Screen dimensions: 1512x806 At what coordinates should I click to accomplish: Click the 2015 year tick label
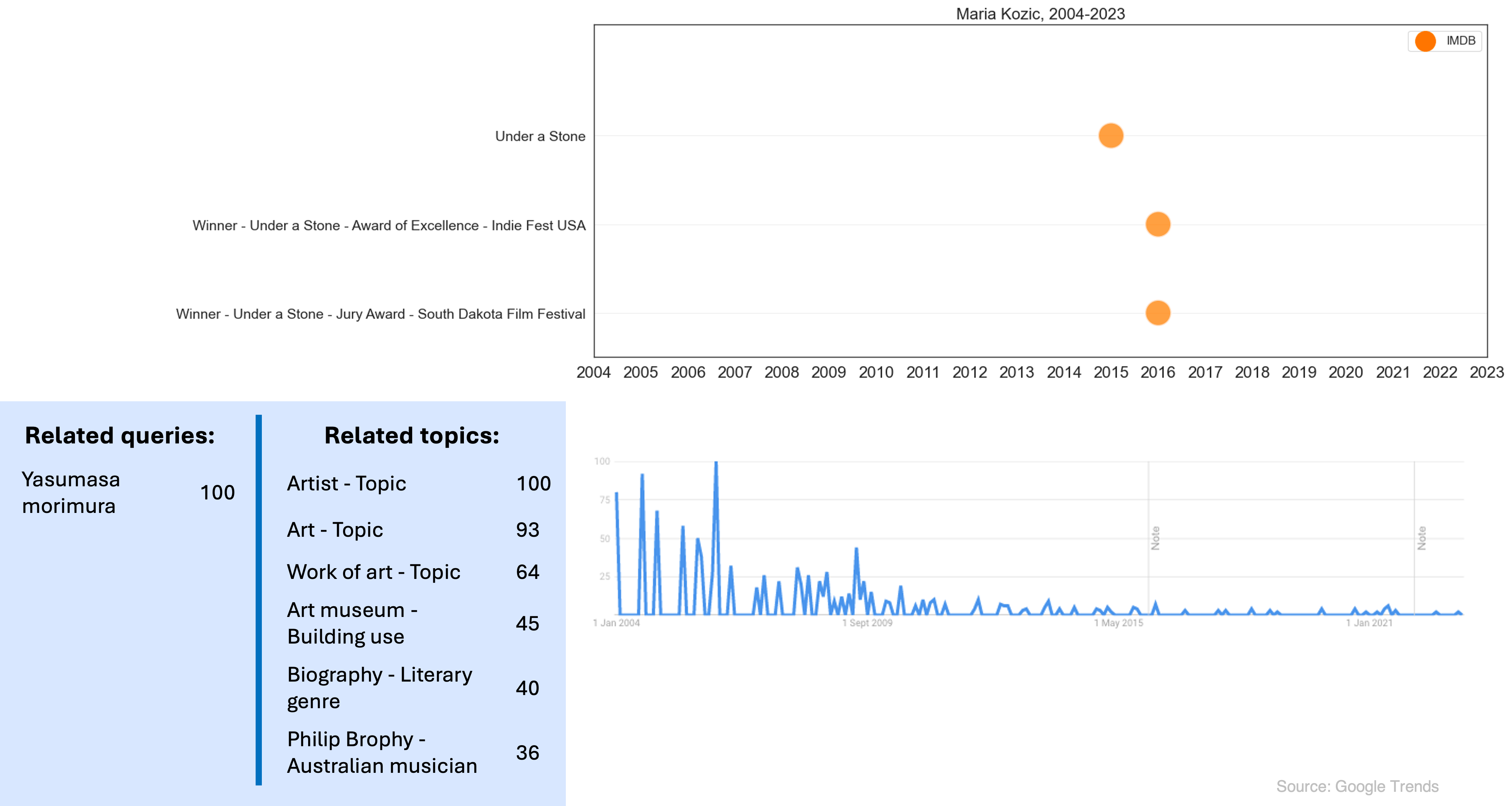point(1111,373)
